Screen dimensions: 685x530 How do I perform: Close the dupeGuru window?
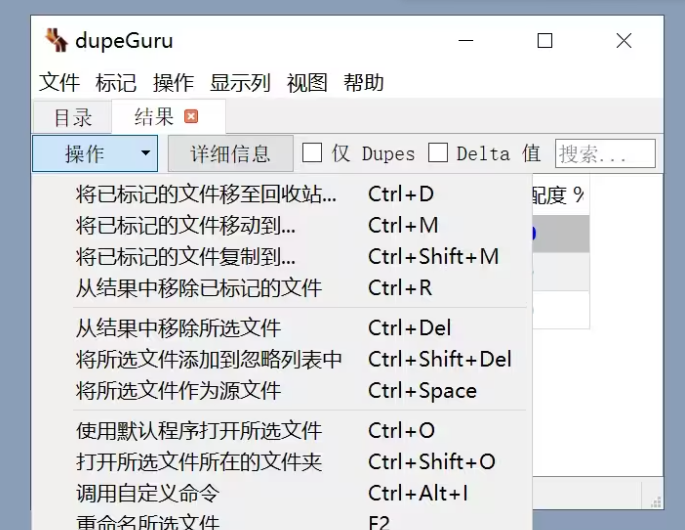click(623, 41)
